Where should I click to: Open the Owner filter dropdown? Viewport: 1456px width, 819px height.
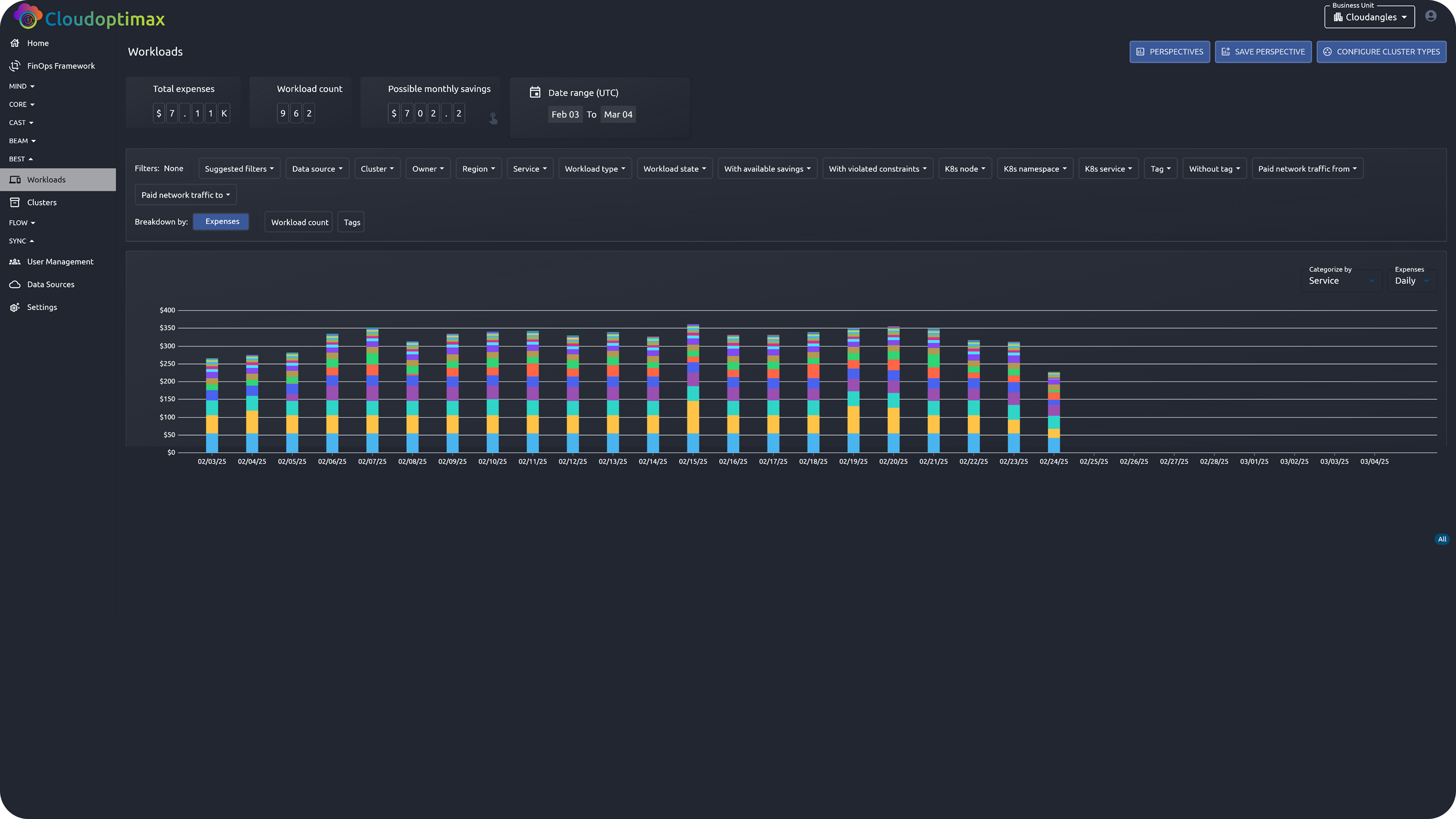tap(428, 169)
